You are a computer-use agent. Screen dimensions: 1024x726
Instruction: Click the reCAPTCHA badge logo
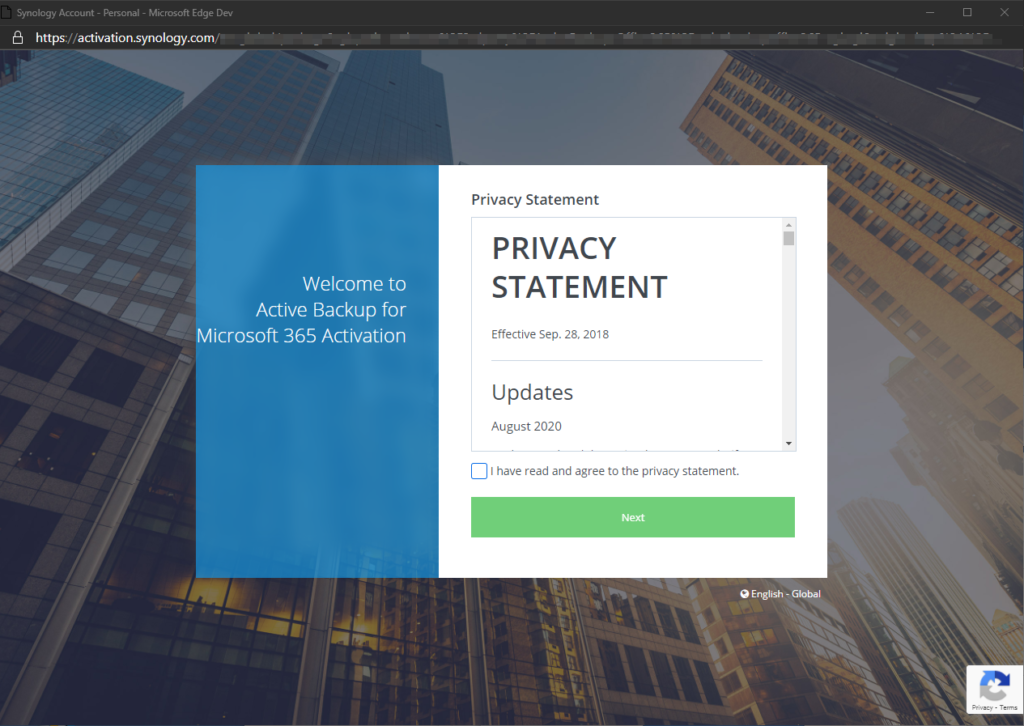pyautogui.click(x=994, y=686)
